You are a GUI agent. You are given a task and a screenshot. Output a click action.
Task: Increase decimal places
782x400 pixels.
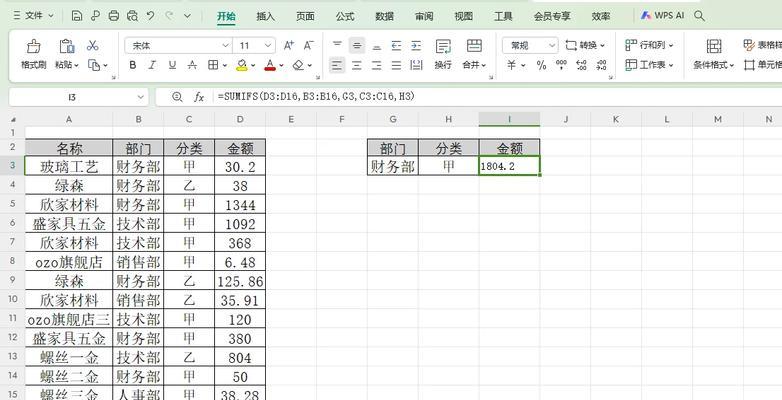click(581, 65)
